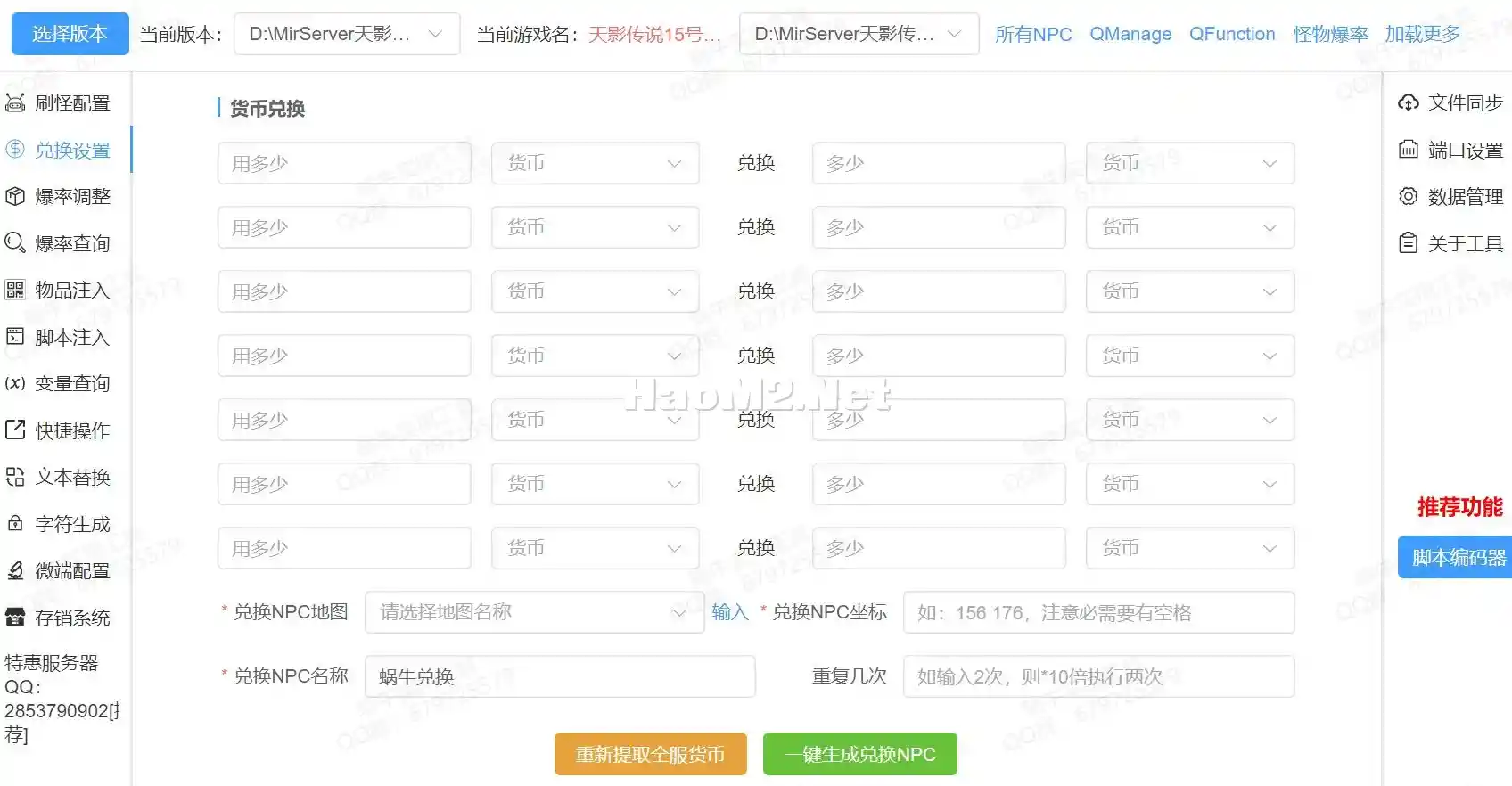Open the QFunction link
The height and width of the screenshot is (786, 1512).
[x=1232, y=34]
